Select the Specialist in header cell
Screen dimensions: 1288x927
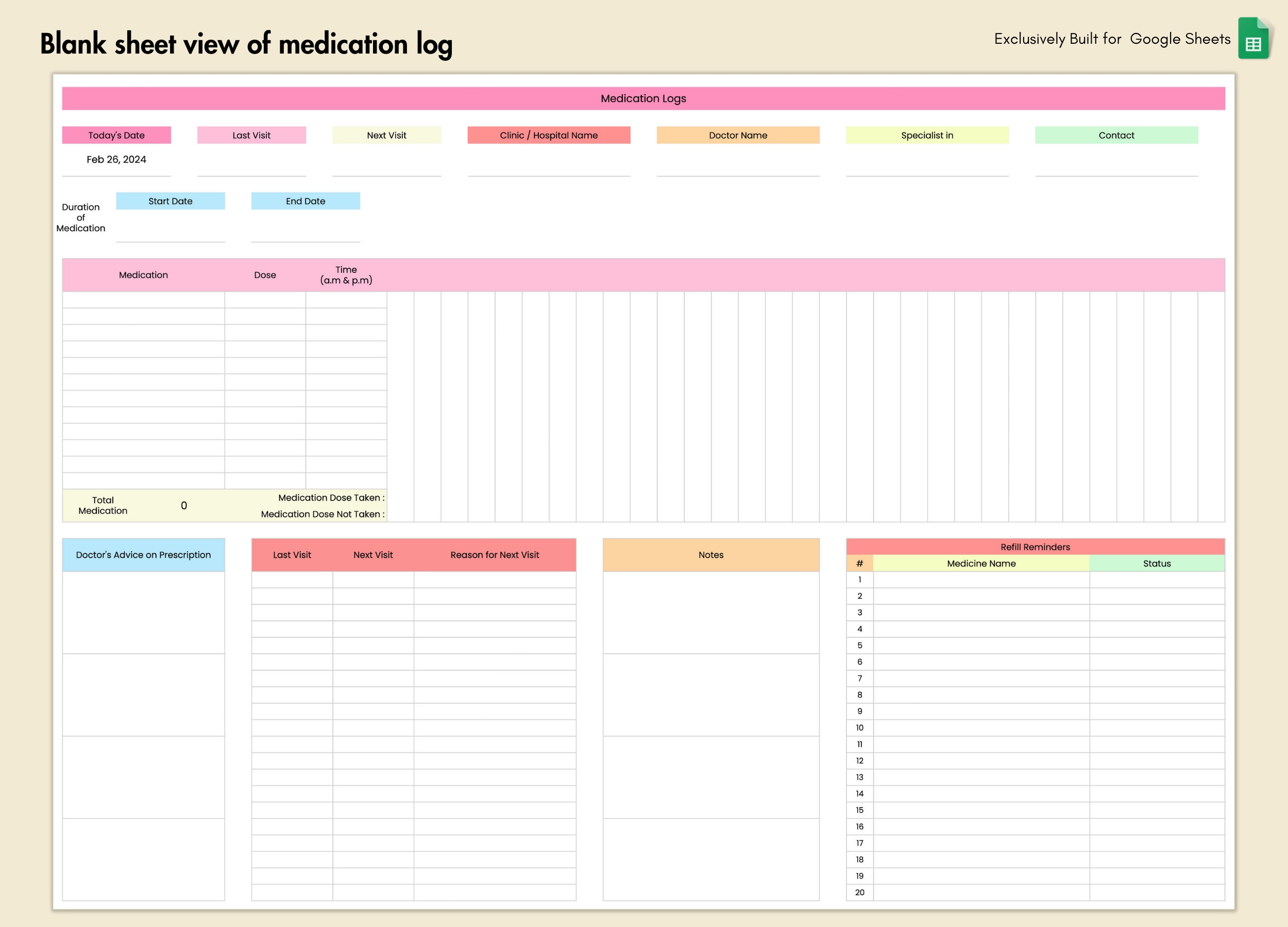[927, 135]
